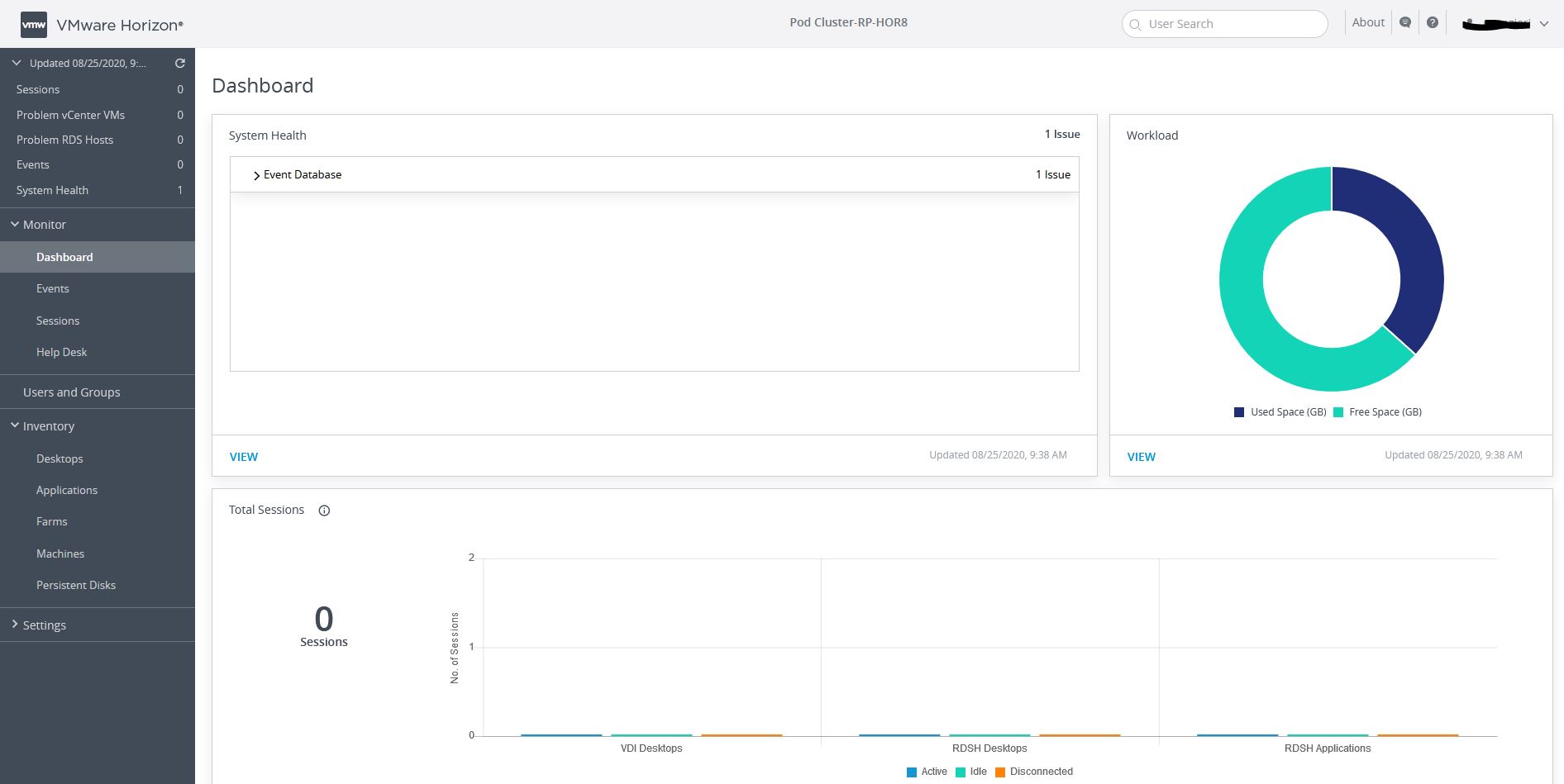Collapse the Monitor section
The height and width of the screenshot is (784, 1564).
pos(15,224)
